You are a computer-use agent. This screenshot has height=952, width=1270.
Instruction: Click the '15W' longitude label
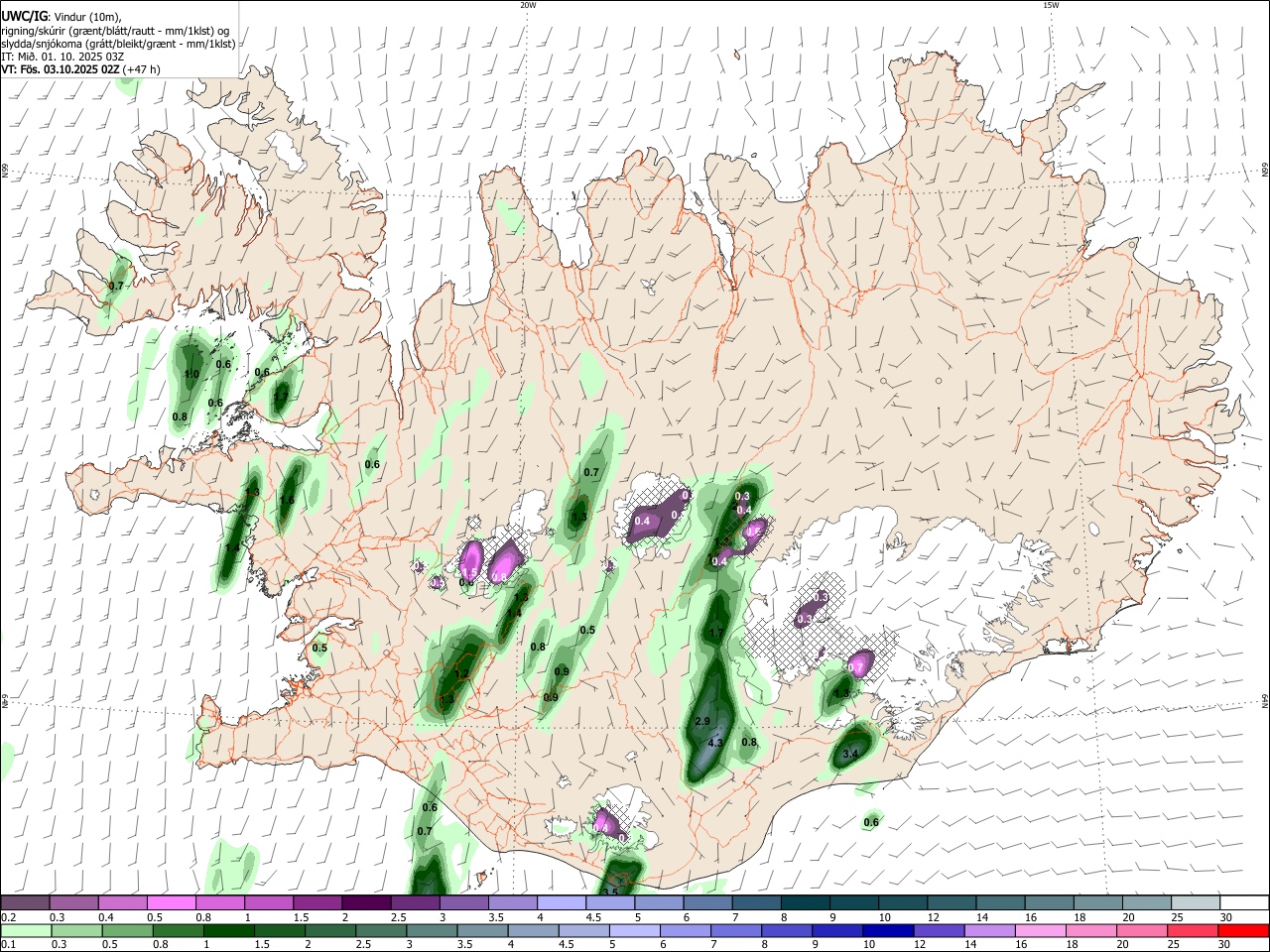(x=1051, y=5)
